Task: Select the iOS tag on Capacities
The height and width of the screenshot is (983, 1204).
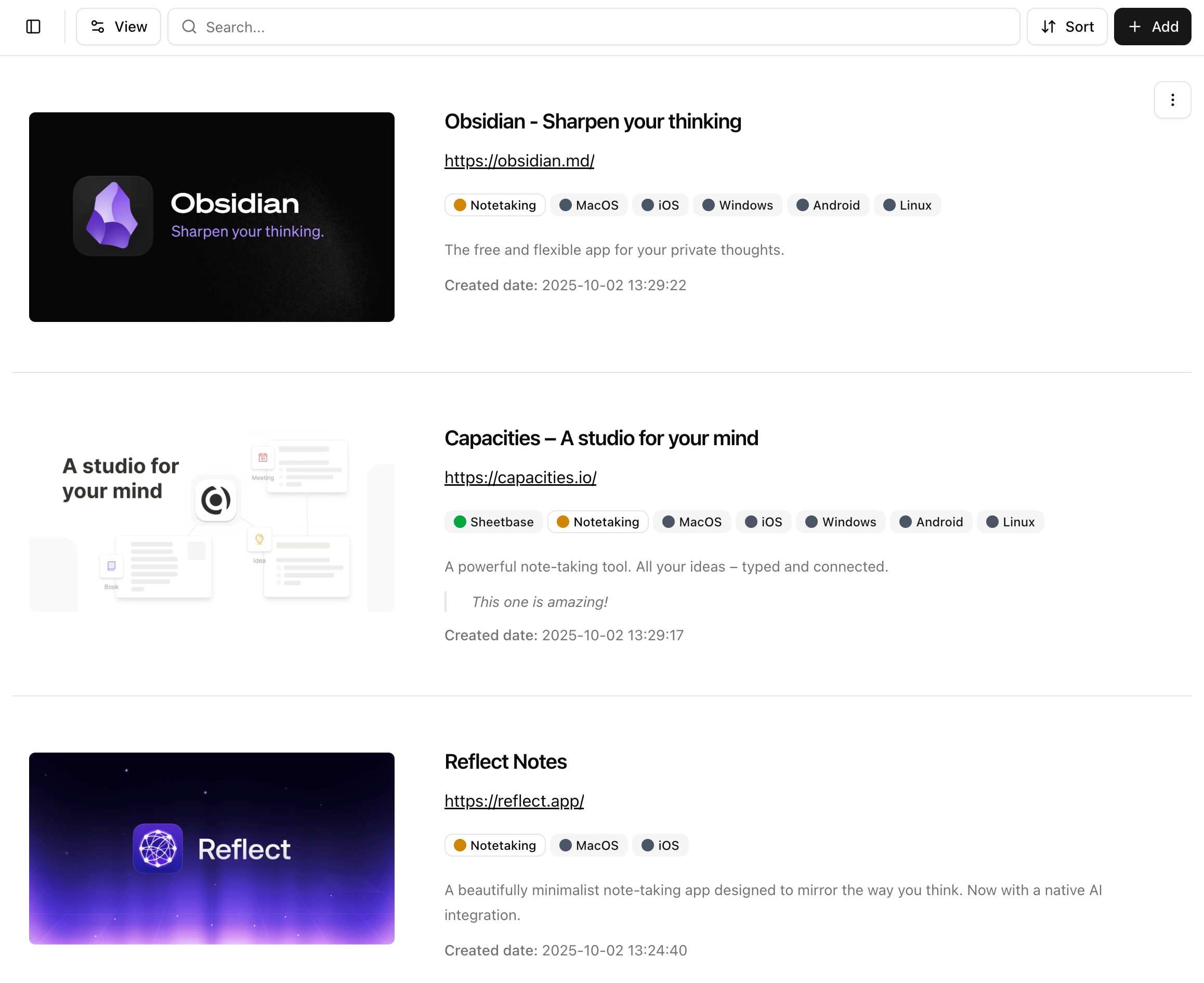Action: coord(763,522)
